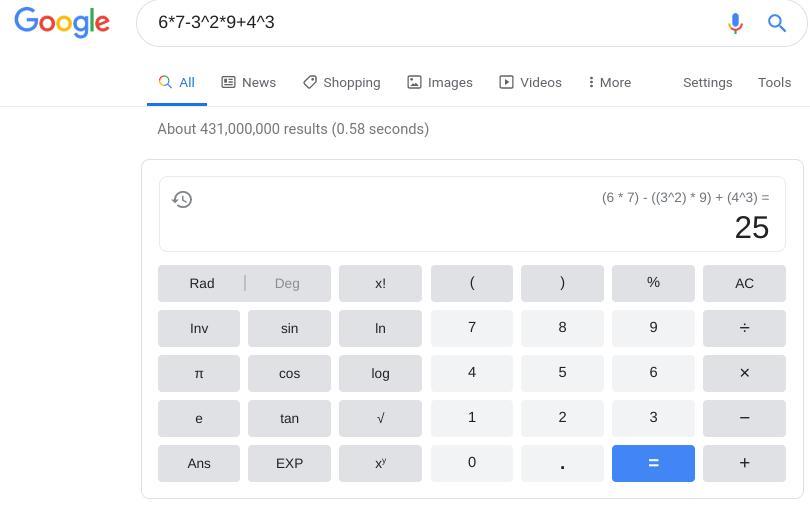Screen dimensions: 810x505
Task: Click the blue search magnifier icon
Action: tap(777, 23)
